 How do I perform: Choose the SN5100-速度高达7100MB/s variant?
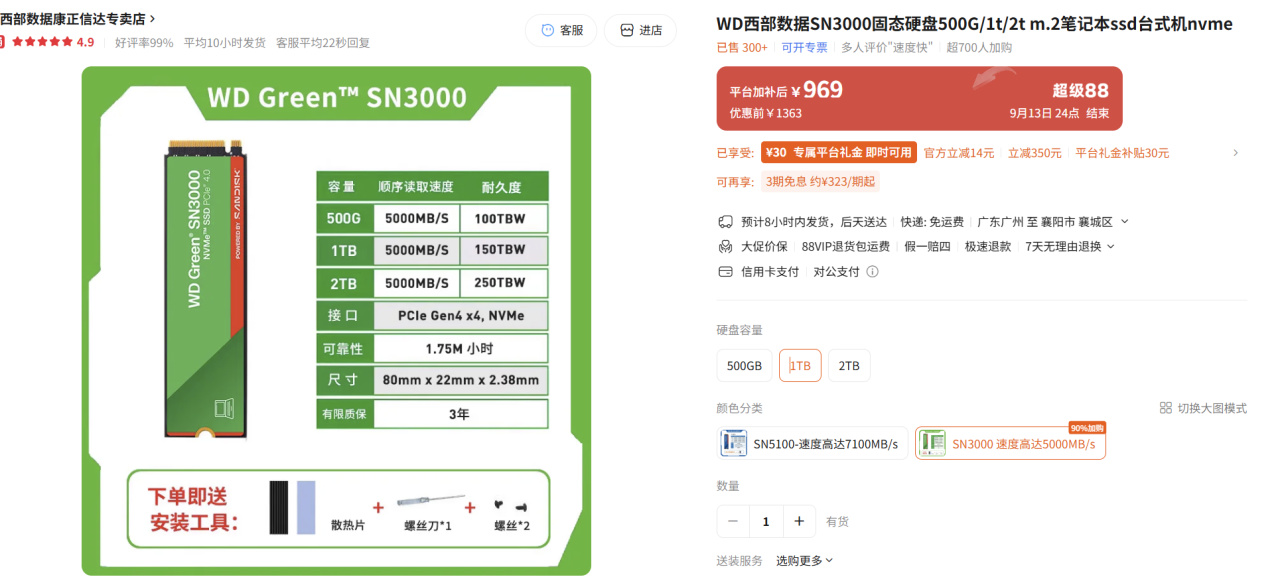(812, 443)
